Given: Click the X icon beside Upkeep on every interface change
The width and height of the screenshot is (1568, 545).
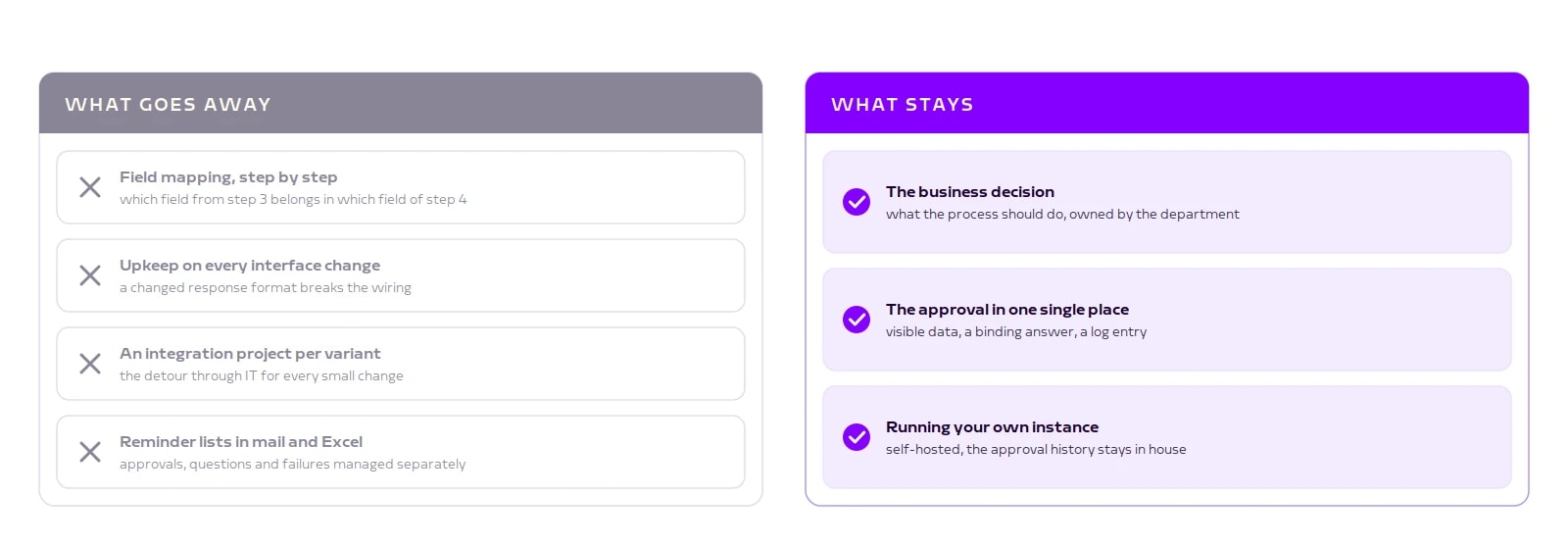Looking at the screenshot, I should coord(90,275).
